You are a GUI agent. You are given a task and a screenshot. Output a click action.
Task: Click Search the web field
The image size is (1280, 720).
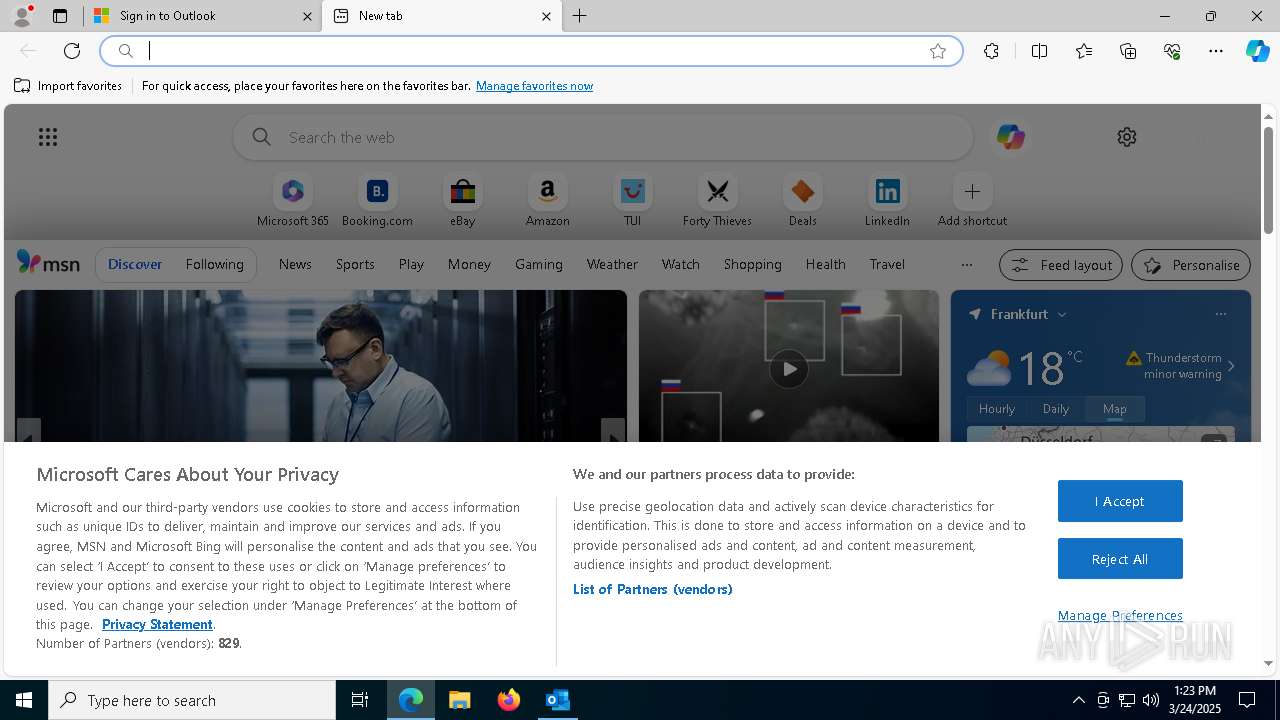point(603,137)
